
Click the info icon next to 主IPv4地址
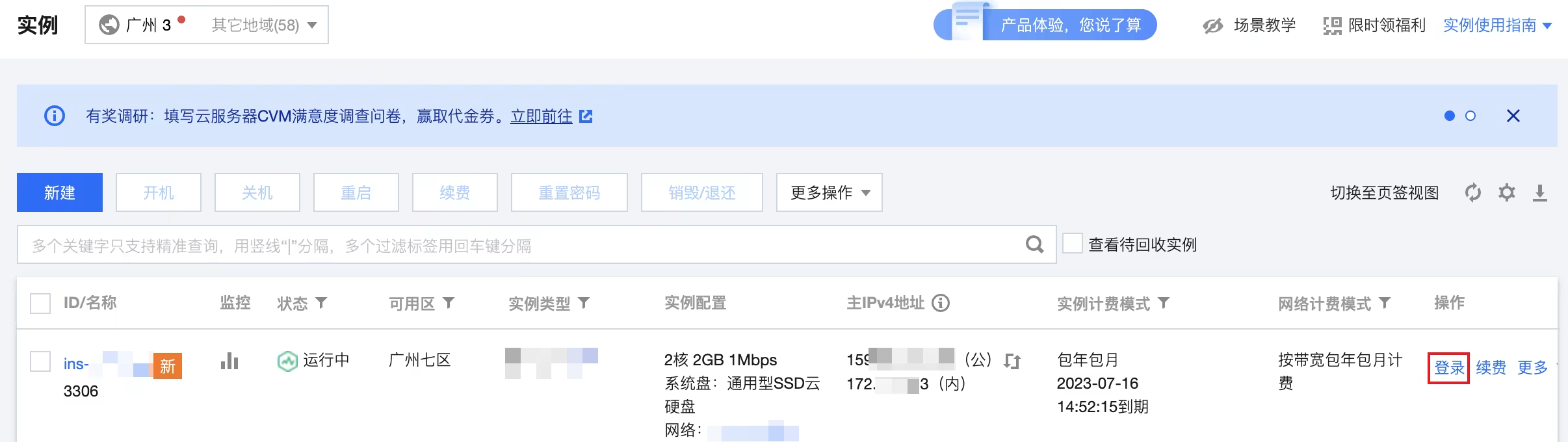point(941,303)
